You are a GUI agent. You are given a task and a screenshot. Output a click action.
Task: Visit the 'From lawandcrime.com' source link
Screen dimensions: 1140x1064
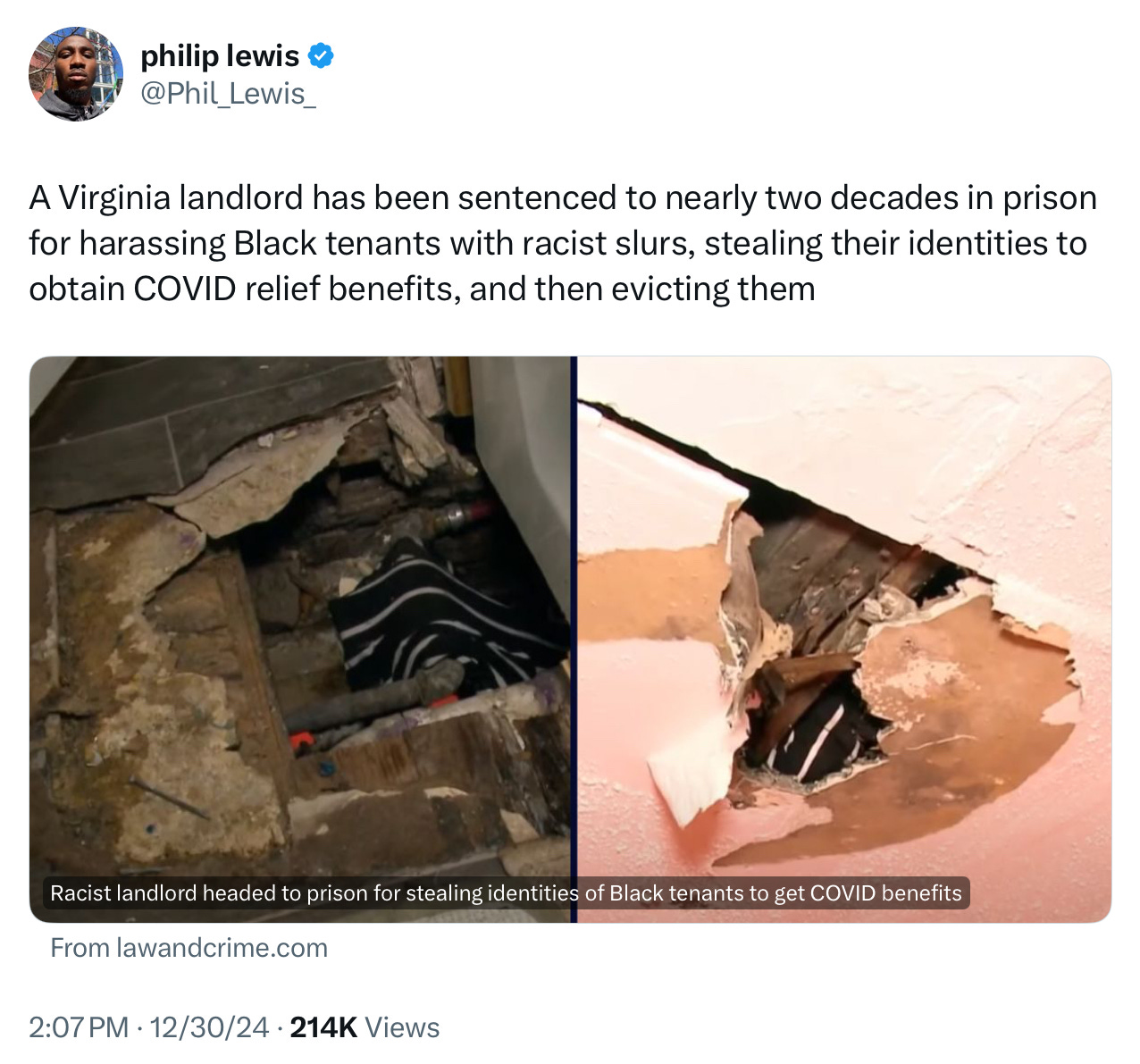(x=189, y=948)
